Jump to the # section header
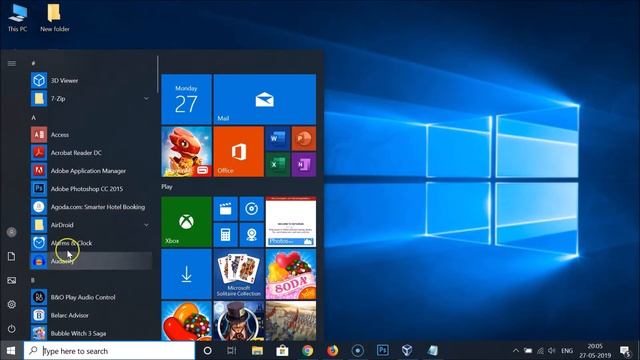This screenshot has width=640, height=360. point(33,63)
